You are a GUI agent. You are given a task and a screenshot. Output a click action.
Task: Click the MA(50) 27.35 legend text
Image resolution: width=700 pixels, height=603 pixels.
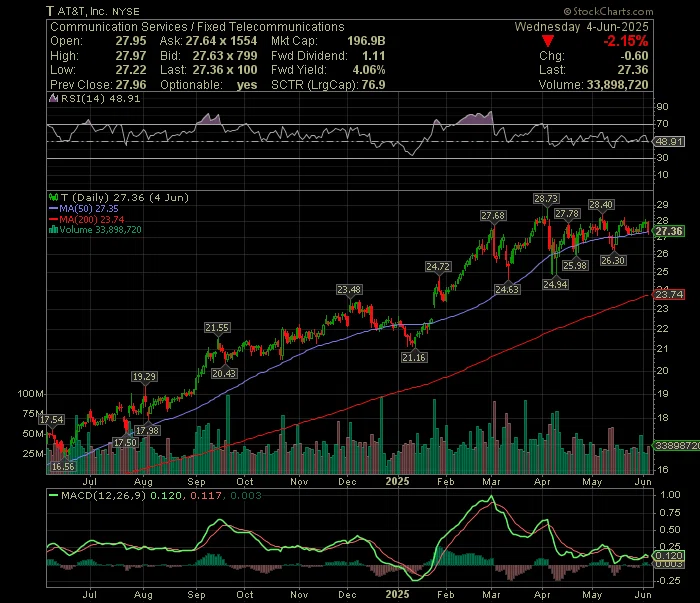click(89, 209)
